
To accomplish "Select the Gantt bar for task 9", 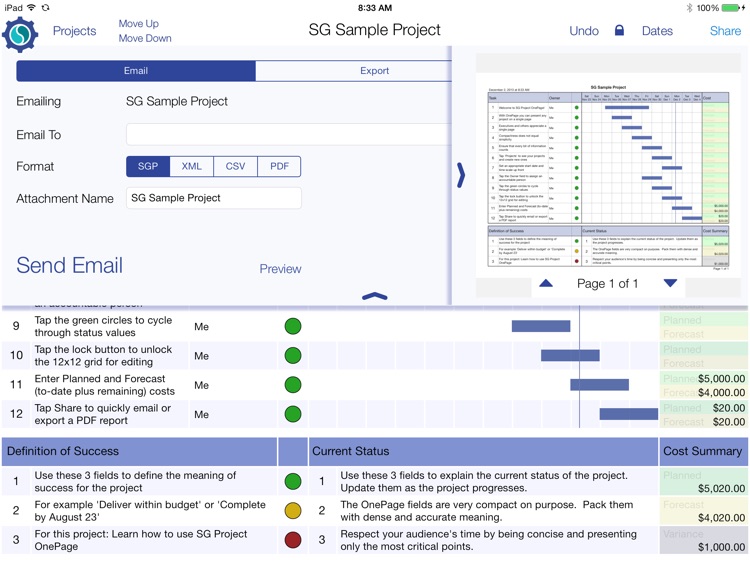I will point(541,326).
